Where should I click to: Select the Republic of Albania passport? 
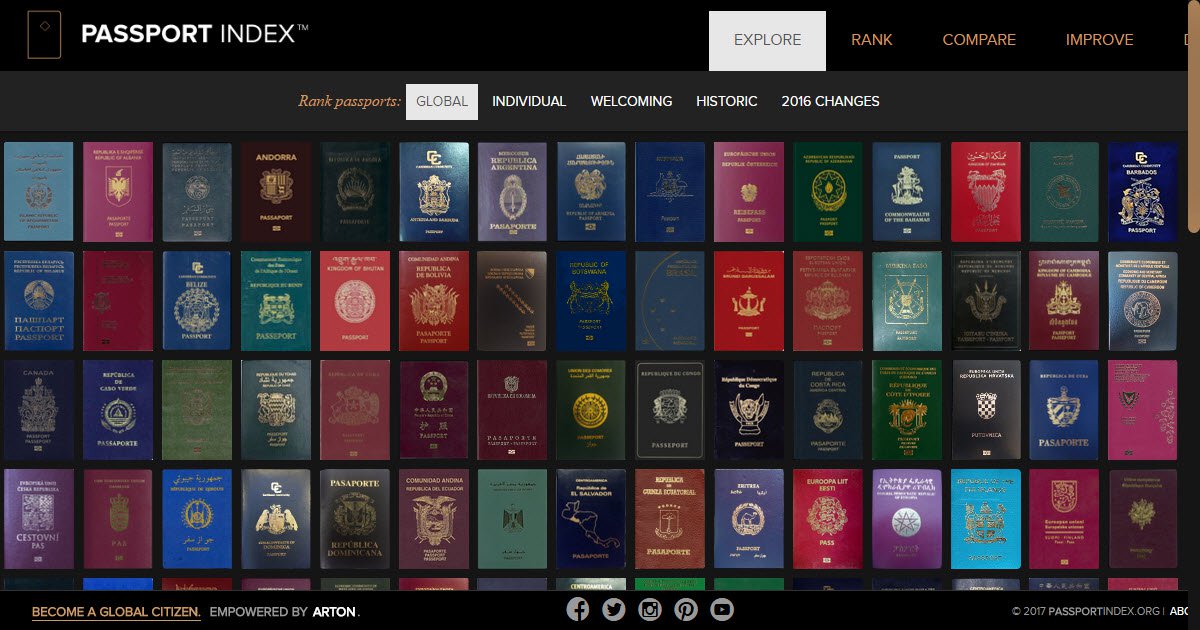click(x=118, y=192)
